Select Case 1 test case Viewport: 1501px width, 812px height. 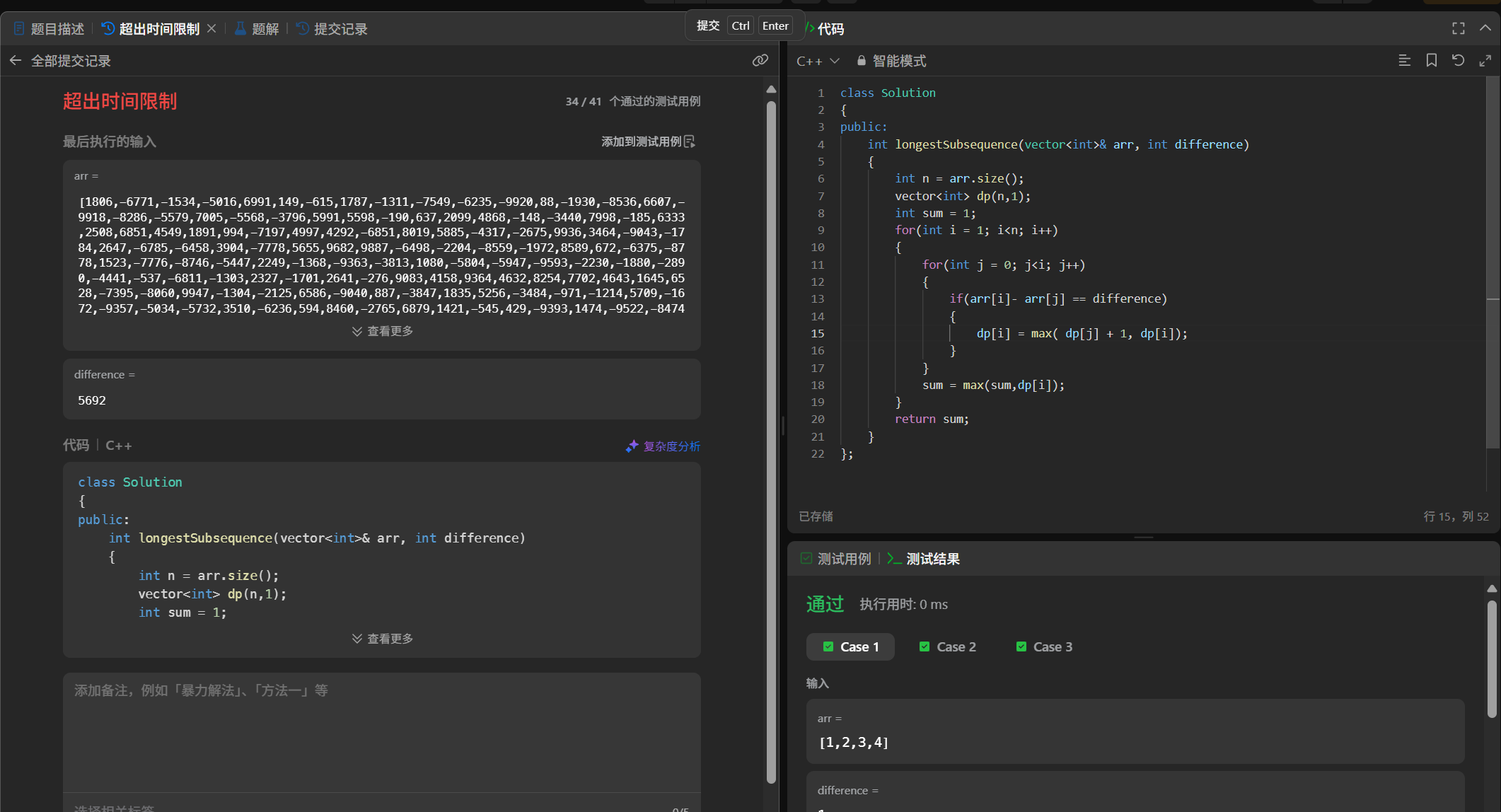(x=850, y=646)
